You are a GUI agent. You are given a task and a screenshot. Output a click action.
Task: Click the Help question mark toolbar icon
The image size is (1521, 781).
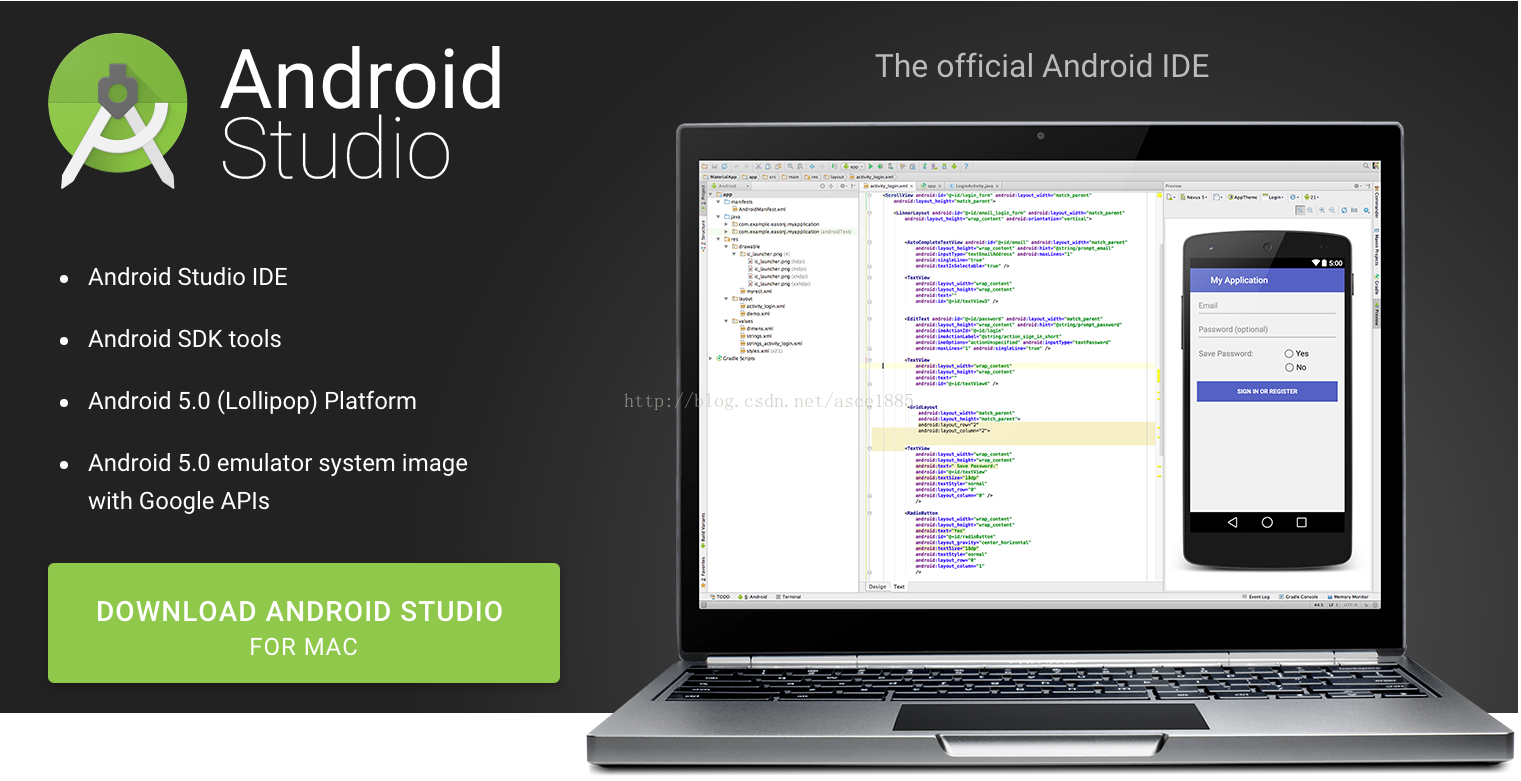[965, 166]
